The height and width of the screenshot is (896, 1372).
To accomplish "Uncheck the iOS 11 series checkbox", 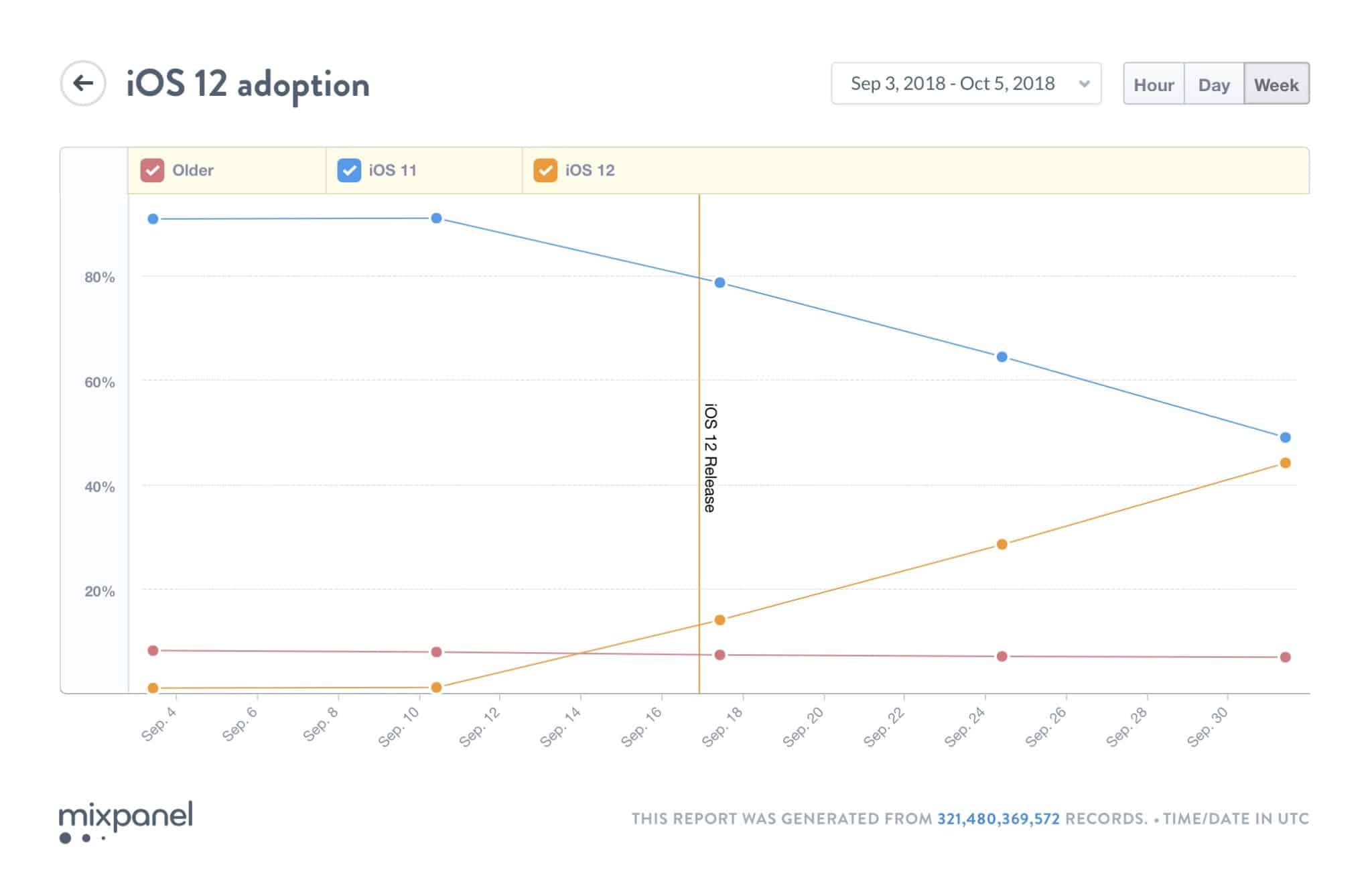I will tap(349, 170).
